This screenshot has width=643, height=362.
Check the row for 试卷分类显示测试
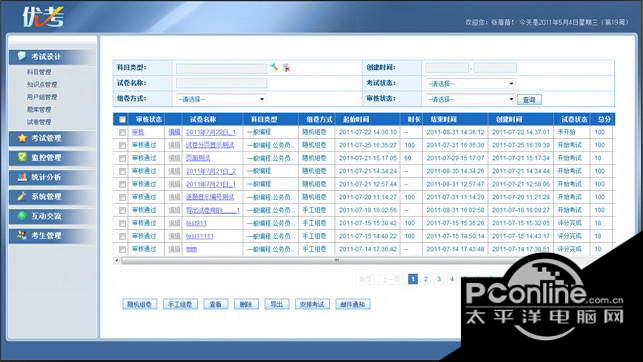point(122,146)
